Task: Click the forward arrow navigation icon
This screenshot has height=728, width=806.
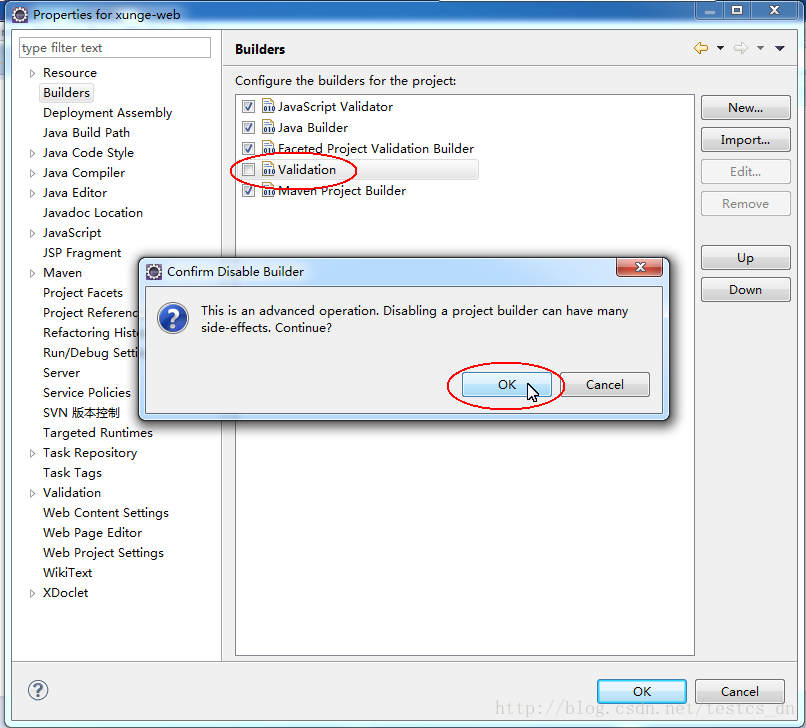Action: [741, 48]
